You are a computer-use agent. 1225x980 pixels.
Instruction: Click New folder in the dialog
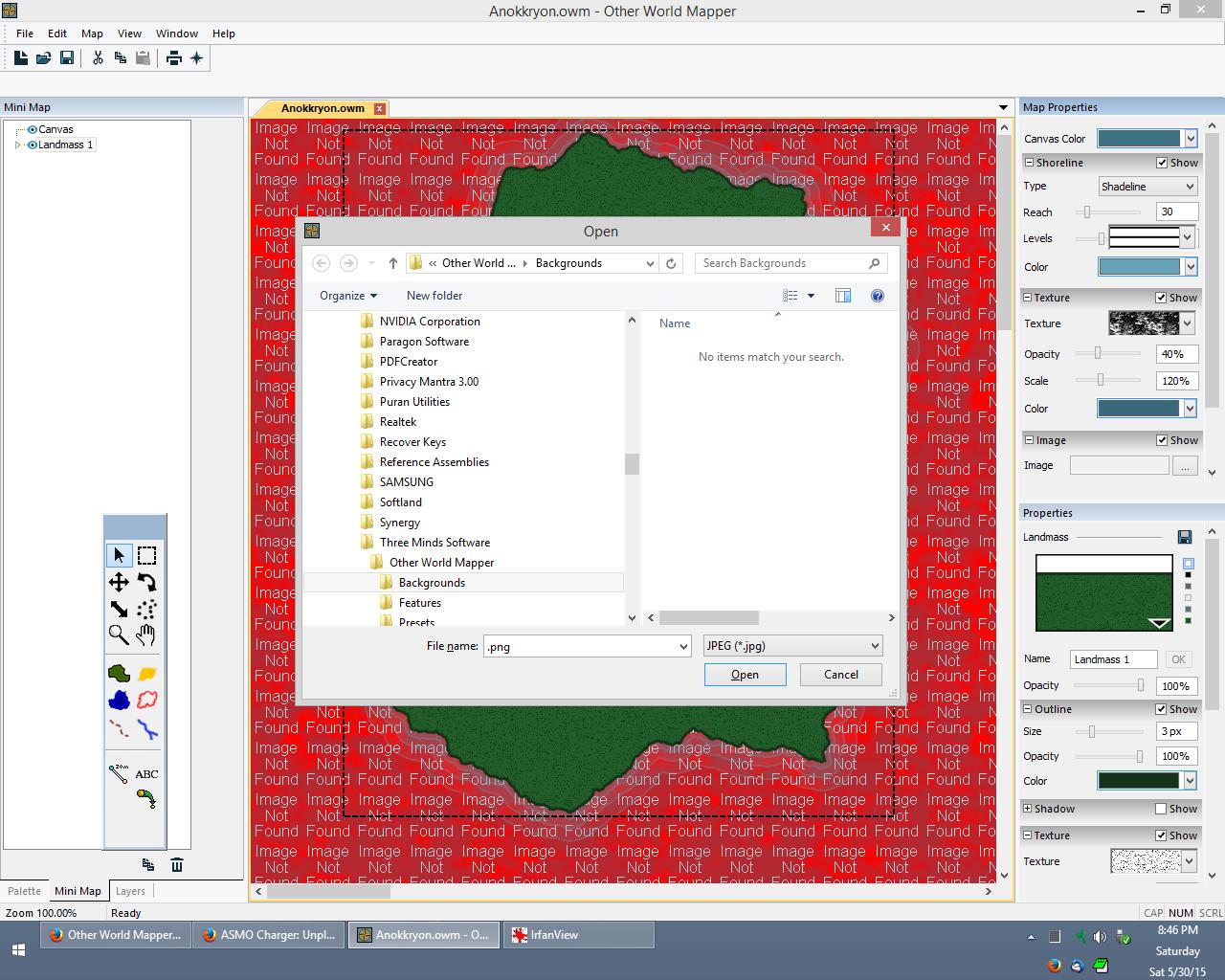[x=434, y=296]
